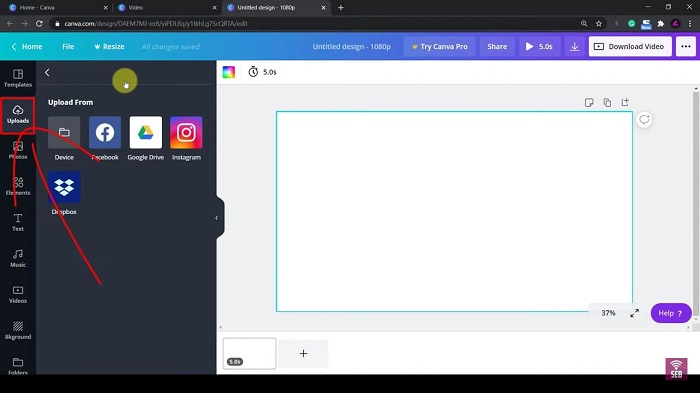Open the more options ellipsis menu

[x=686, y=46]
